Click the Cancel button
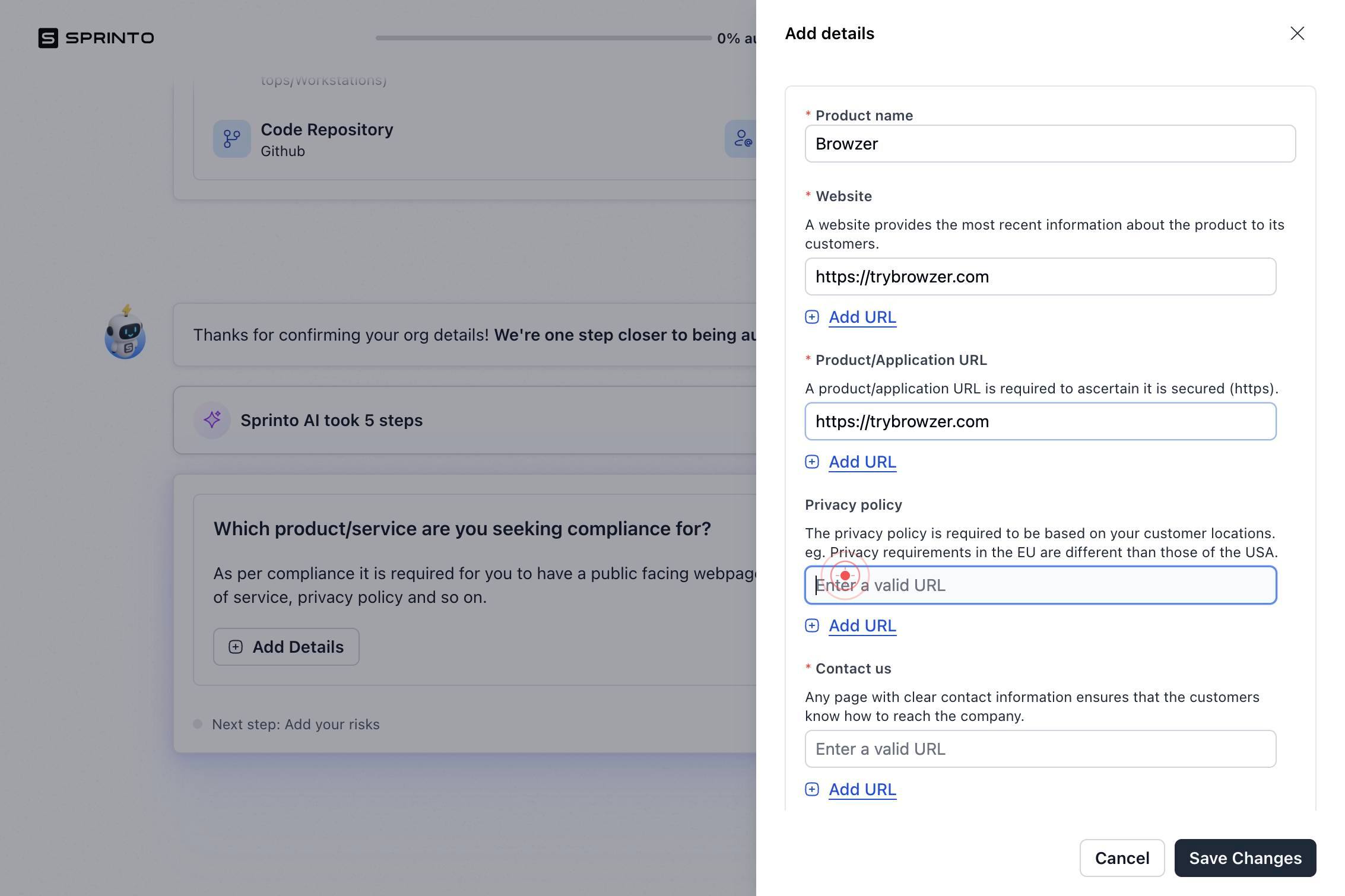 coord(1122,858)
